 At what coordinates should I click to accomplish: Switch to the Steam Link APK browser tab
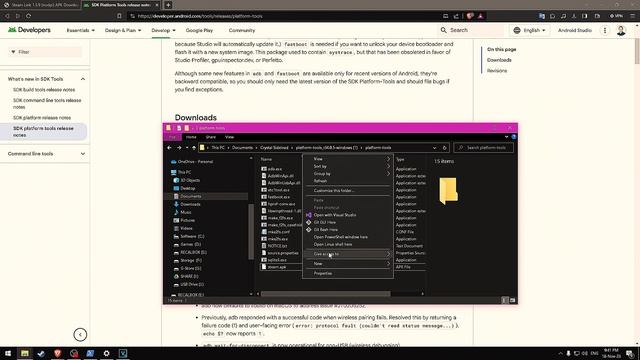tap(40, 5)
